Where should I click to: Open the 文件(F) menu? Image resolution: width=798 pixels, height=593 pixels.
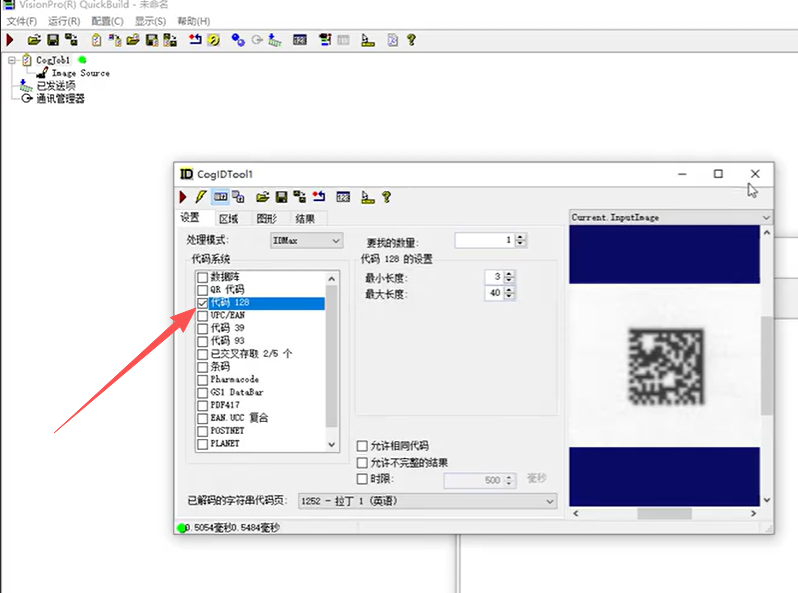[x=22, y=21]
